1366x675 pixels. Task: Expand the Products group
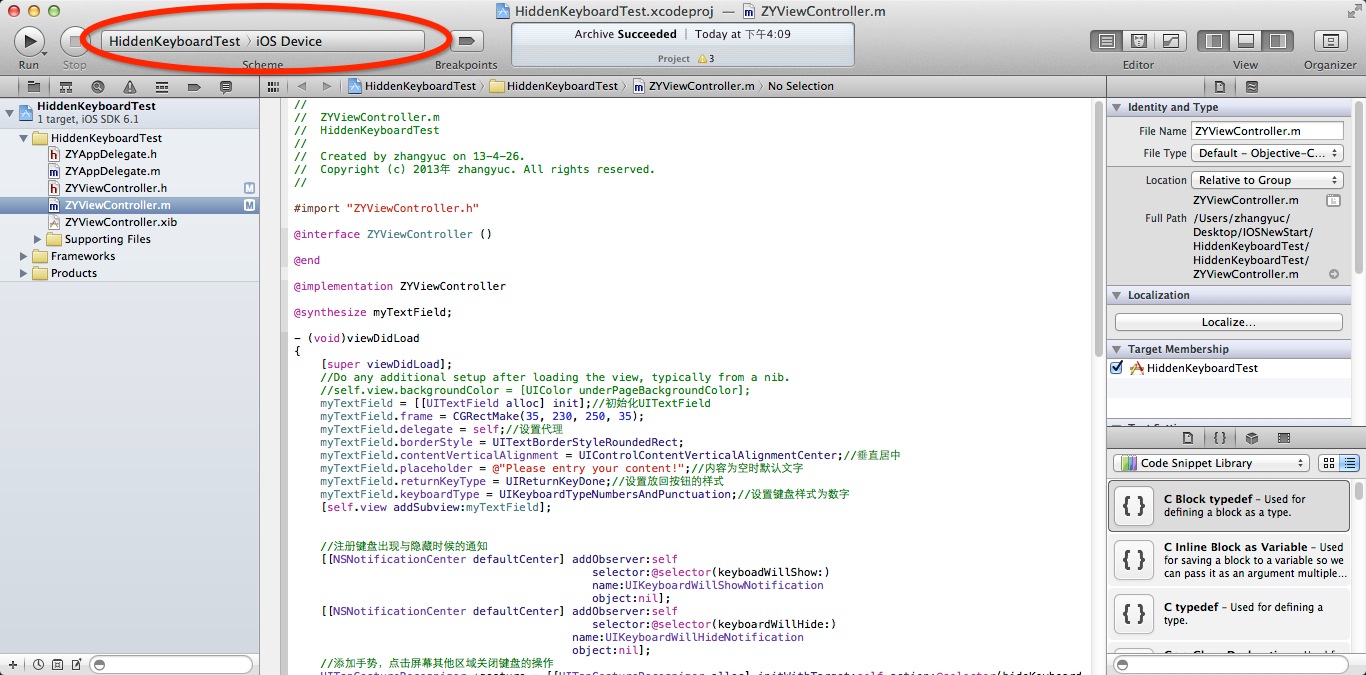coord(24,273)
